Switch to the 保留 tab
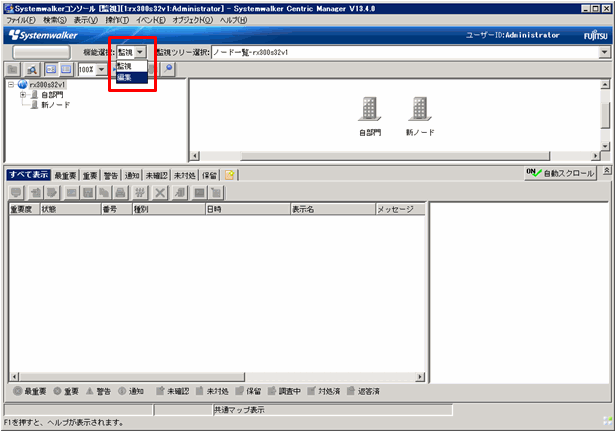616x432 pixels. tap(209, 176)
